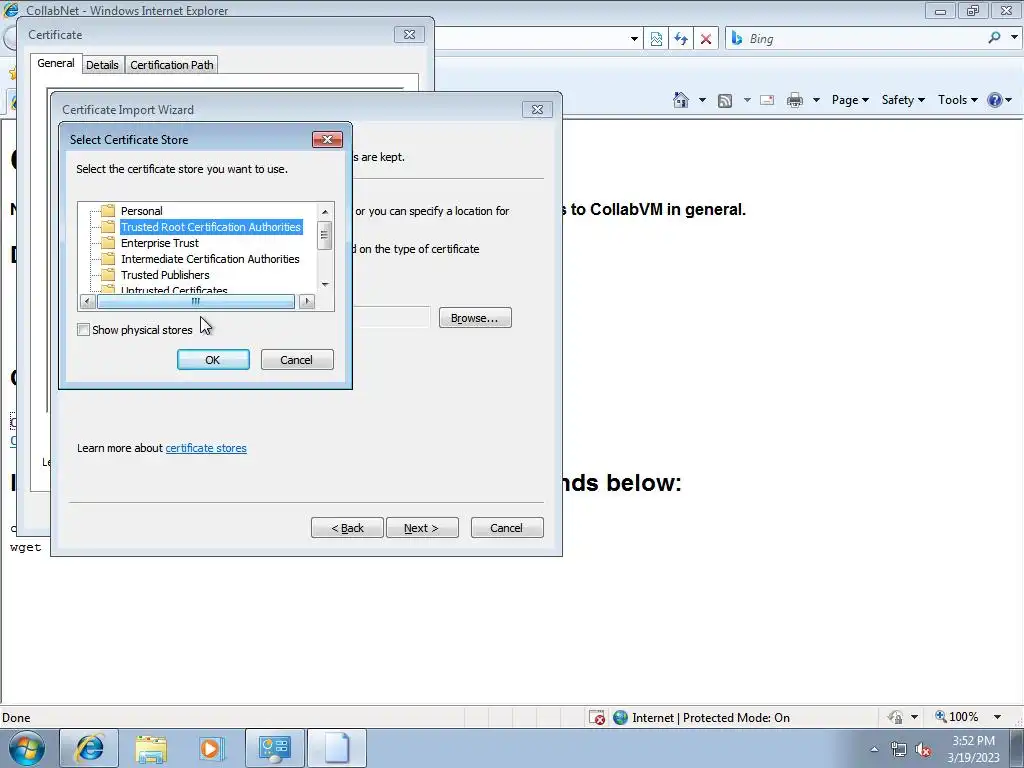
Task: Click the store list left scroll arrow
Action: (x=87, y=301)
